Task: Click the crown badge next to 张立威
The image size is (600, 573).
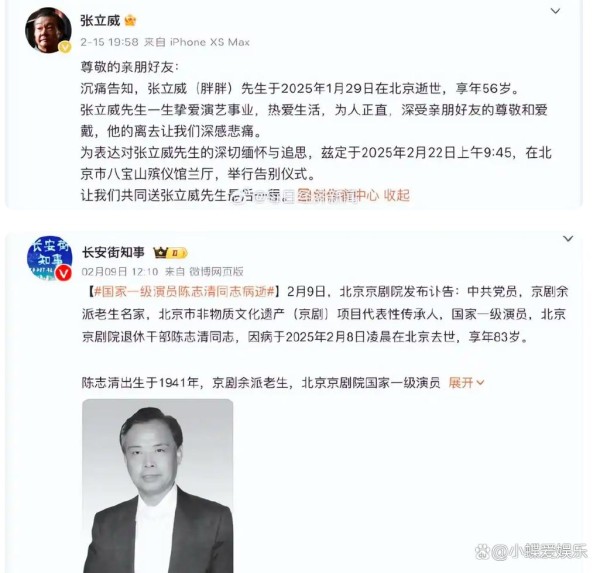Action: click(x=130, y=20)
